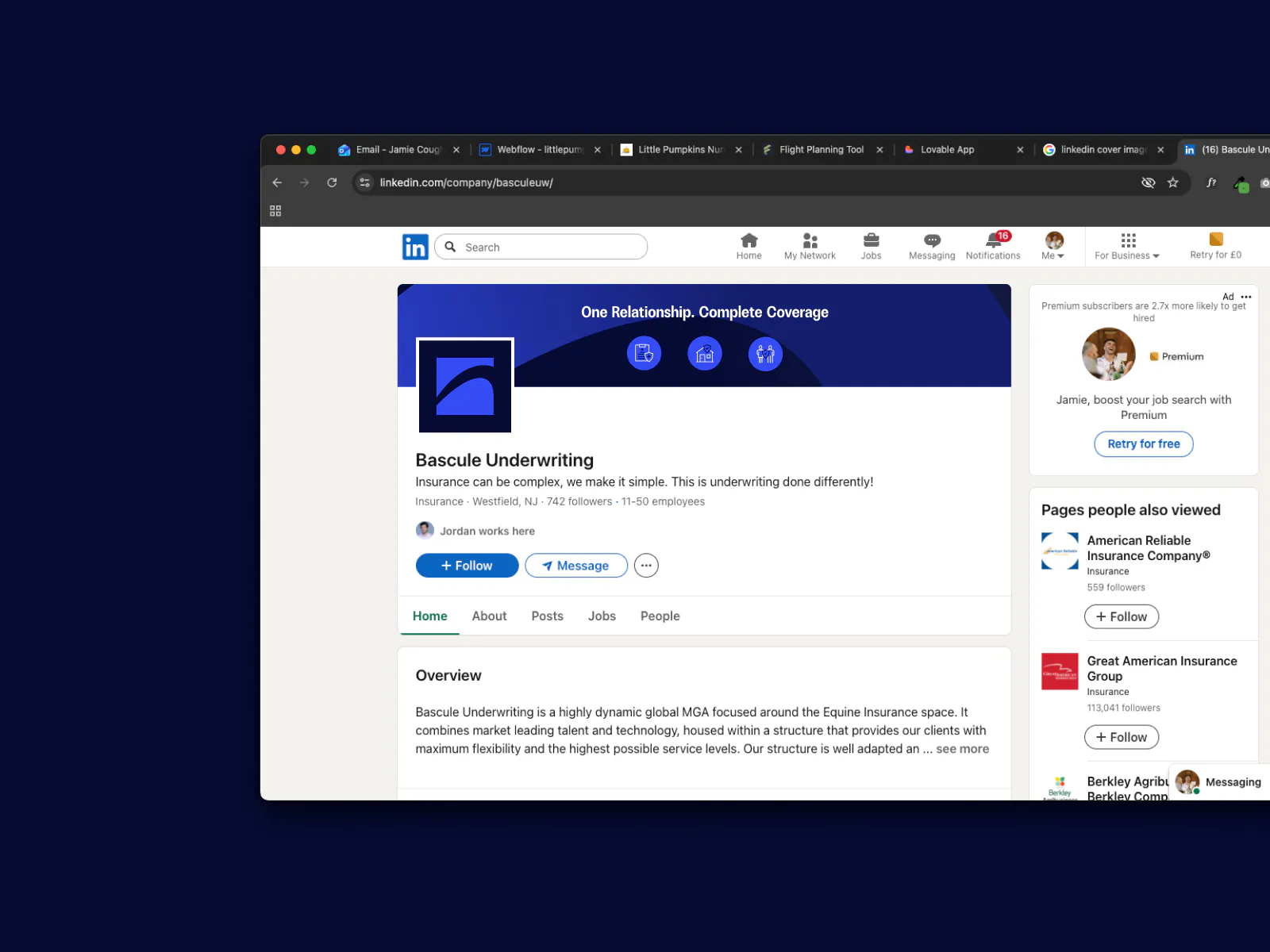This screenshot has height=952, width=1270.
Task: Open the Jobs briefcase icon
Action: click(871, 246)
